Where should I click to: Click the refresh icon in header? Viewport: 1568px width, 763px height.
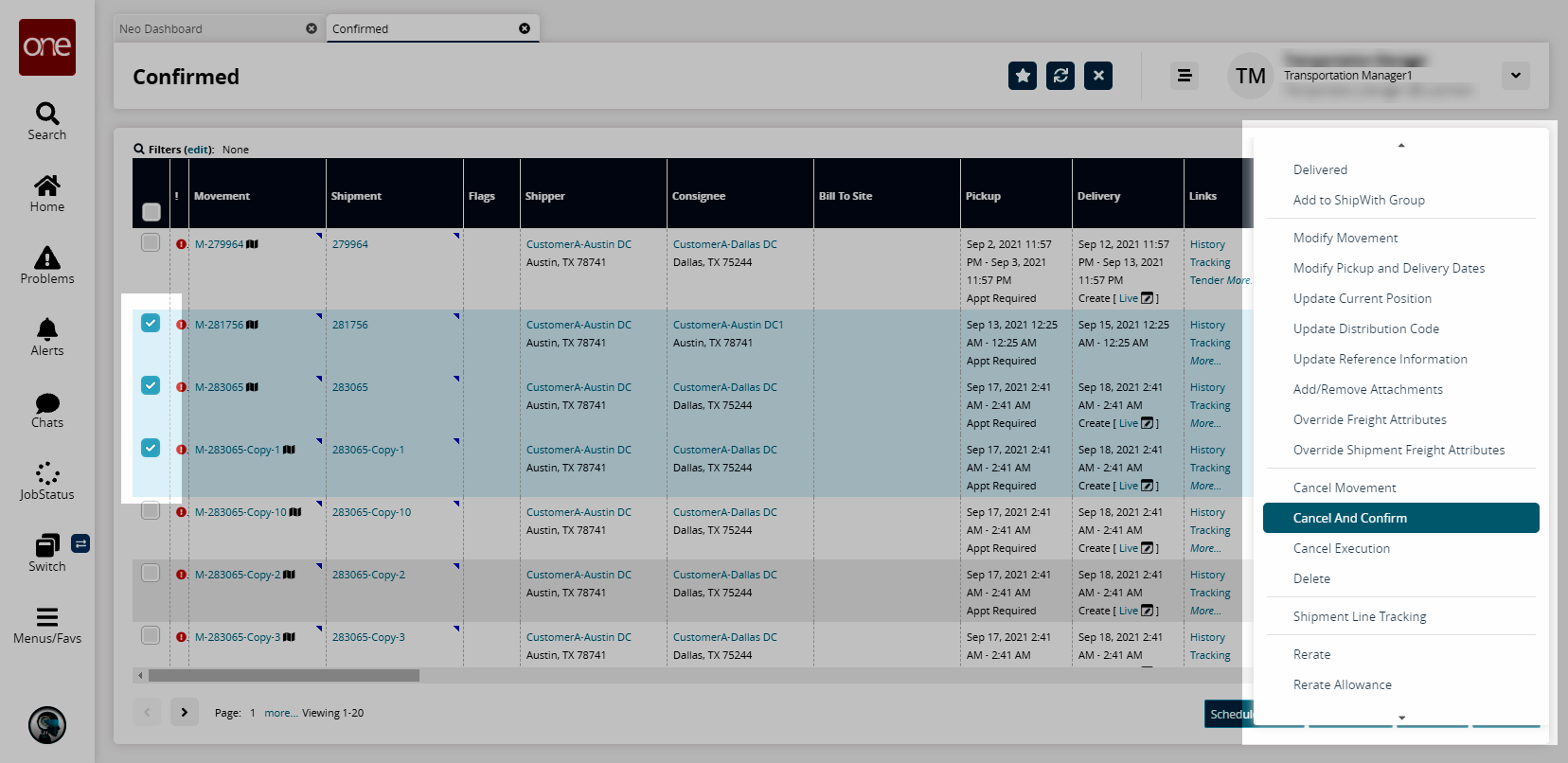click(1060, 76)
